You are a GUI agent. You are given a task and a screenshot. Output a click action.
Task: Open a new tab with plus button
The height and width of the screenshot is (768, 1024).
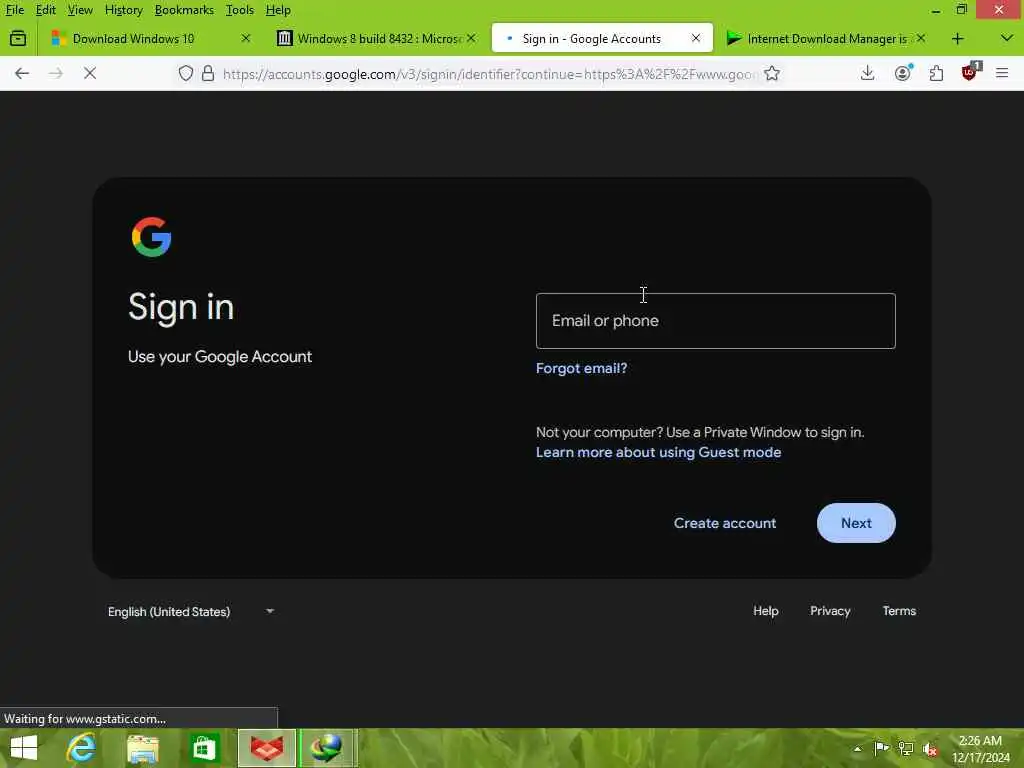[957, 39]
